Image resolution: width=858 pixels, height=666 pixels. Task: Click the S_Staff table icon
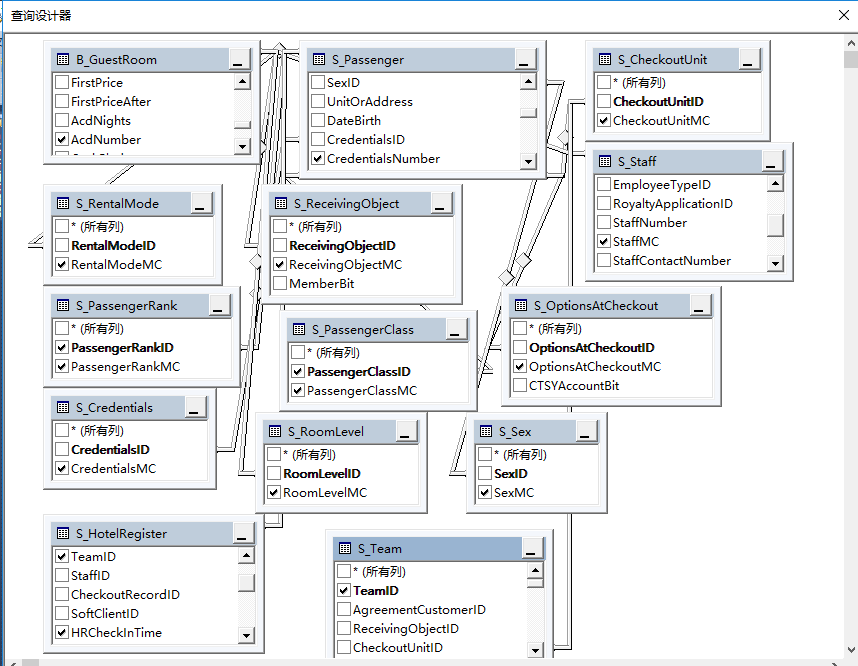(x=605, y=161)
